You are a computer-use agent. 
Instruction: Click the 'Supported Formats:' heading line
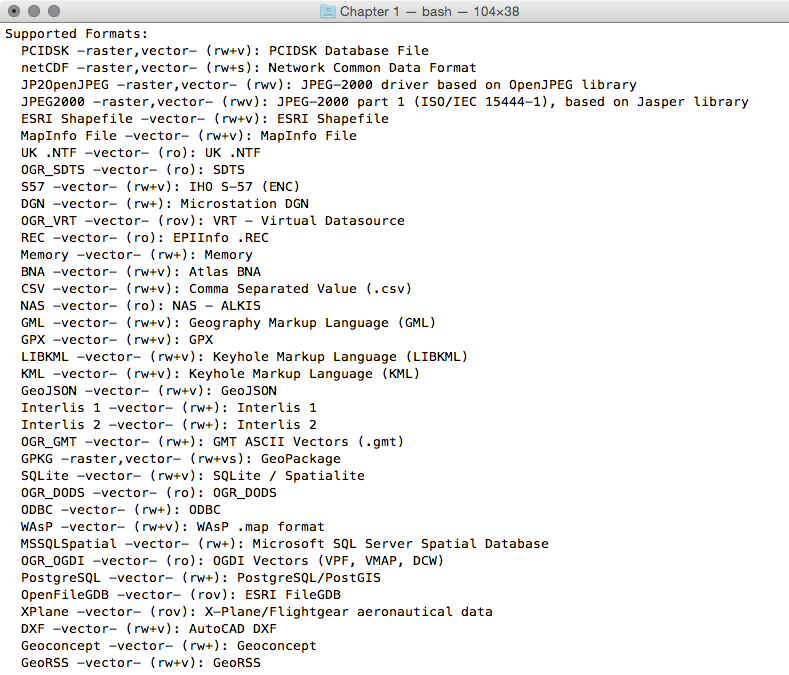(x=76, y=34)
